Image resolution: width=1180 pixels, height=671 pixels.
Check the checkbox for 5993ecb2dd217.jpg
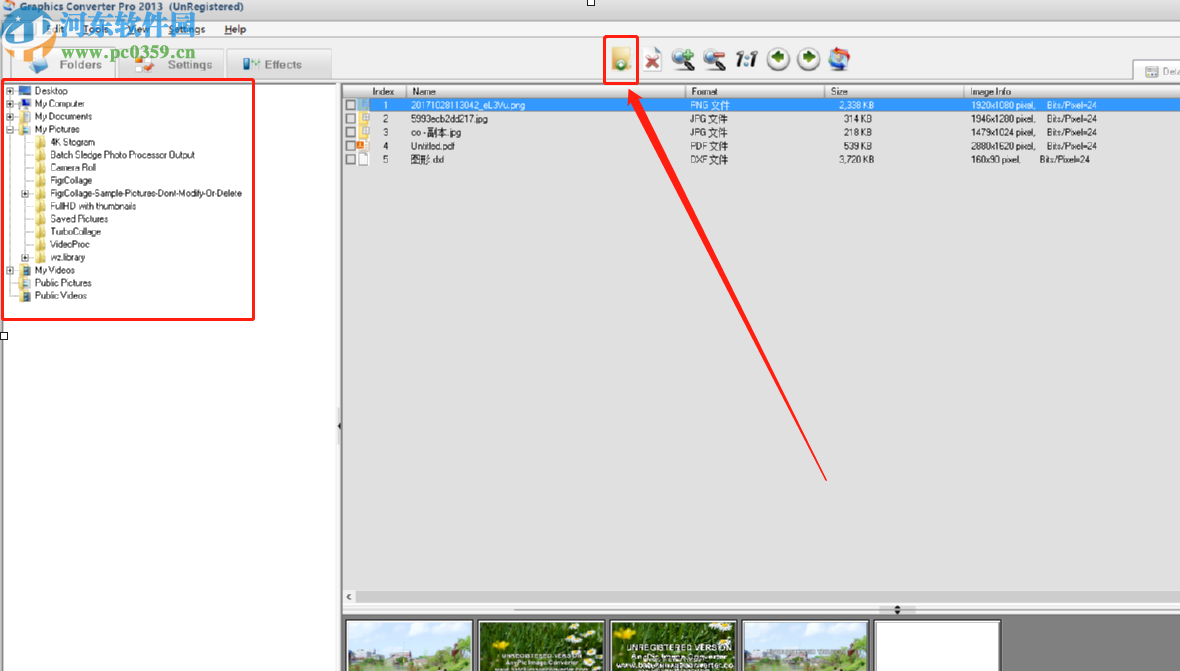coord(351,118)
